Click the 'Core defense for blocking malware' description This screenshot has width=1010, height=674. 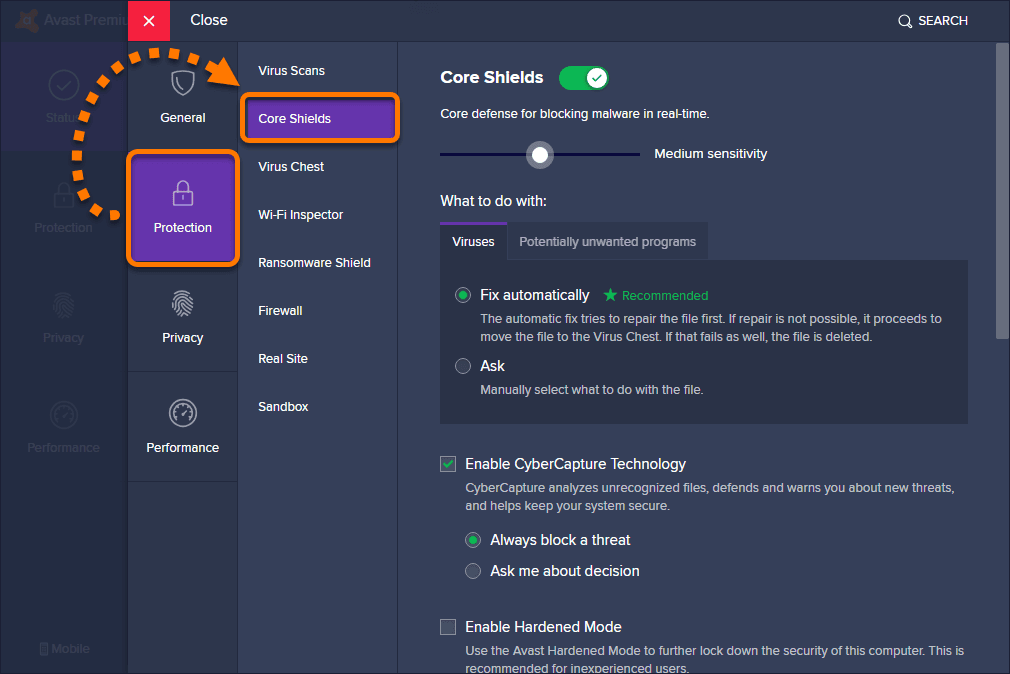(575, 114)
